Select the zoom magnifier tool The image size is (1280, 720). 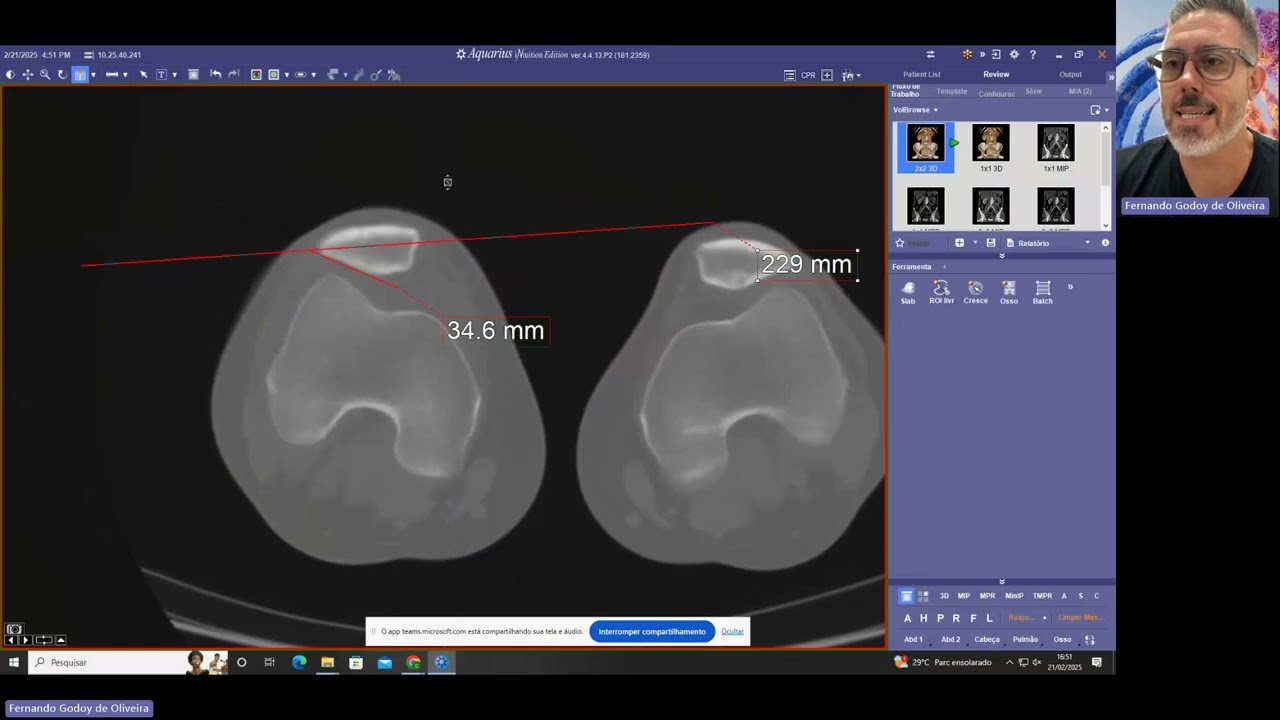tap(45, 75)
